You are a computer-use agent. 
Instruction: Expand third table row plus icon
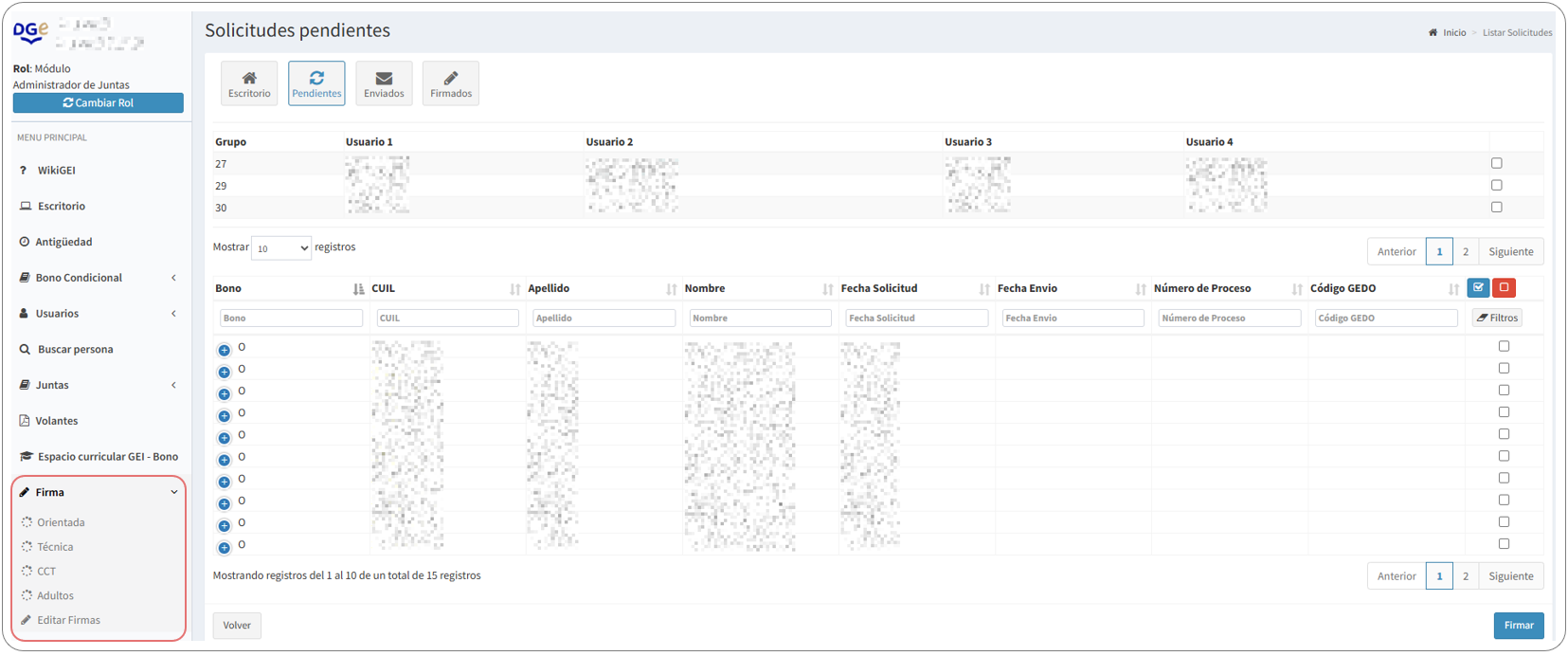tap(225, 393)
